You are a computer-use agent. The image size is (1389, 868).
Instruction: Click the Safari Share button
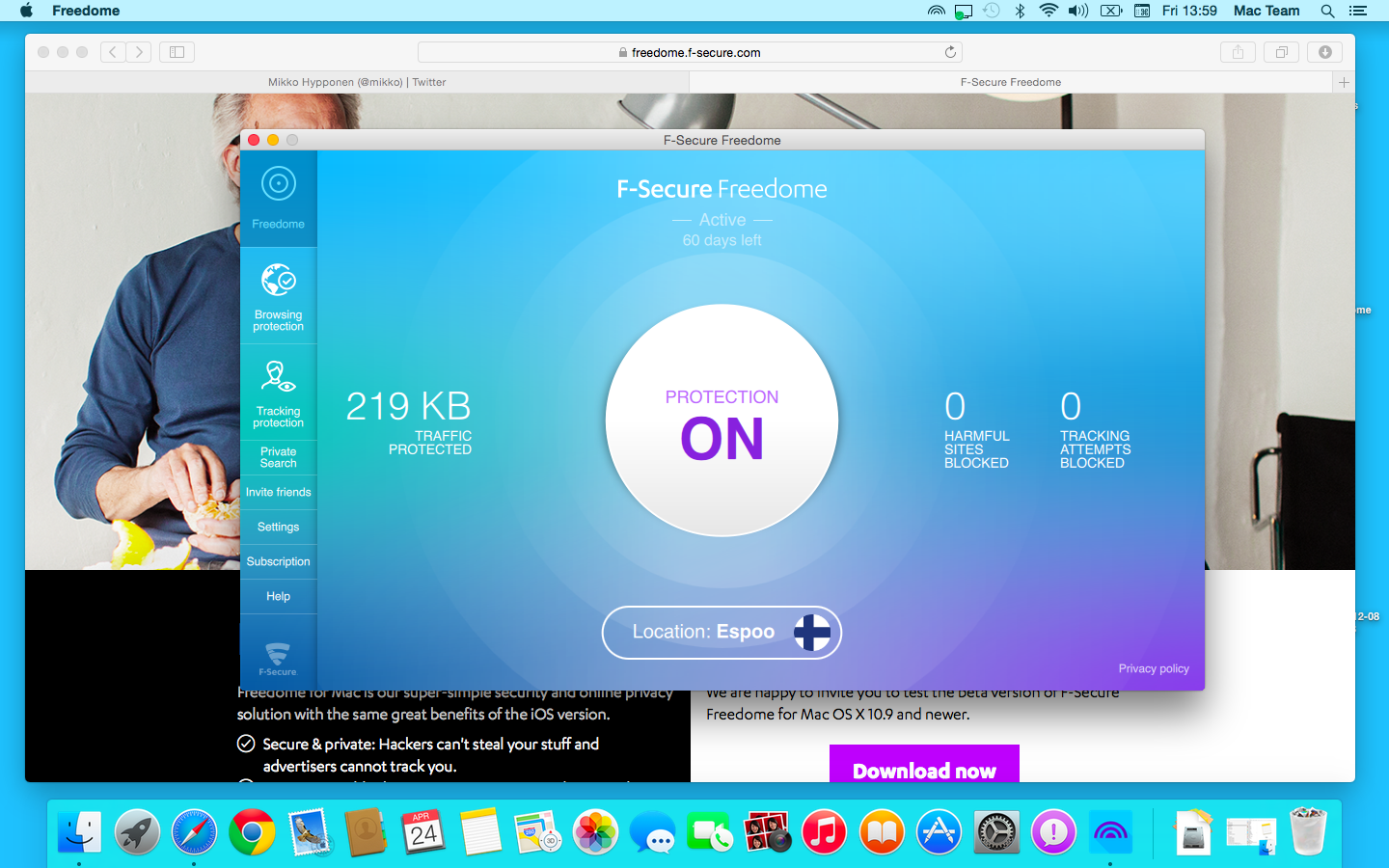tap(1238, 52)
